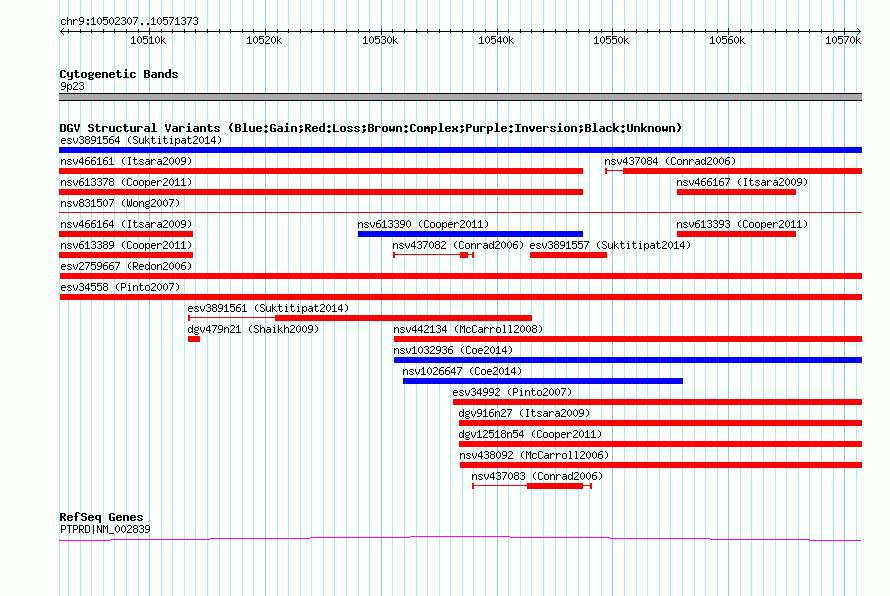The width and height of the screenshot is (890, 596).
Task: Open nsv466167 (Itsara2009) variant
Action: [x=742, y=182]
